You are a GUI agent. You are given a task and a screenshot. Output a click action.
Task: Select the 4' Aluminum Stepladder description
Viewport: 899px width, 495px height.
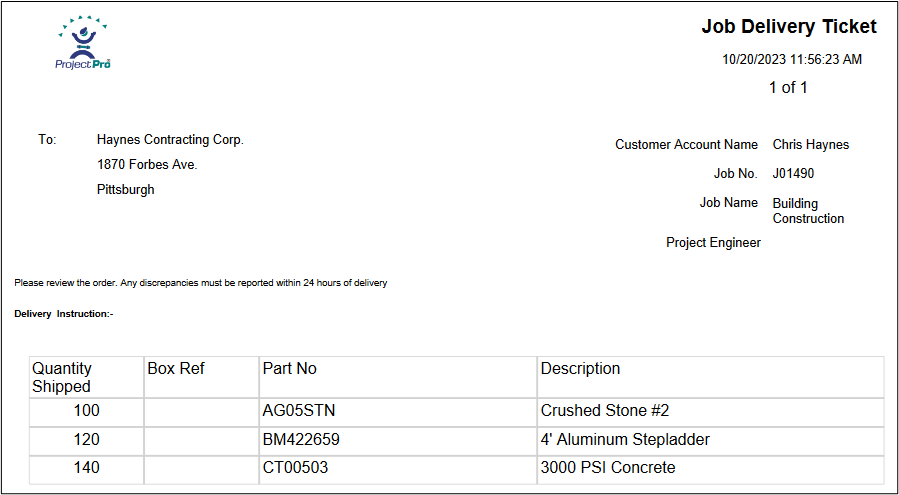pos(625,440)
